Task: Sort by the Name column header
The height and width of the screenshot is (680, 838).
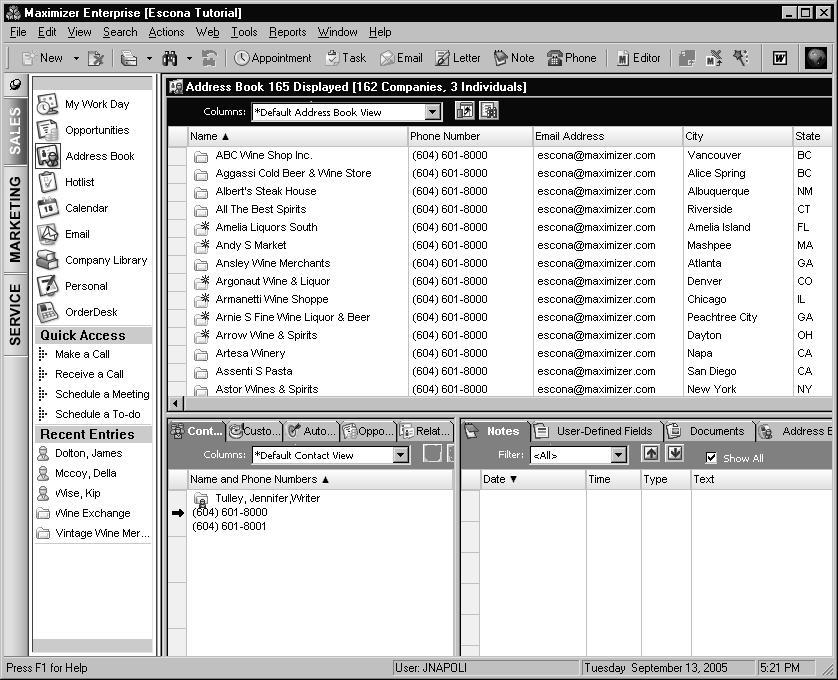Action: click(297, 136)
